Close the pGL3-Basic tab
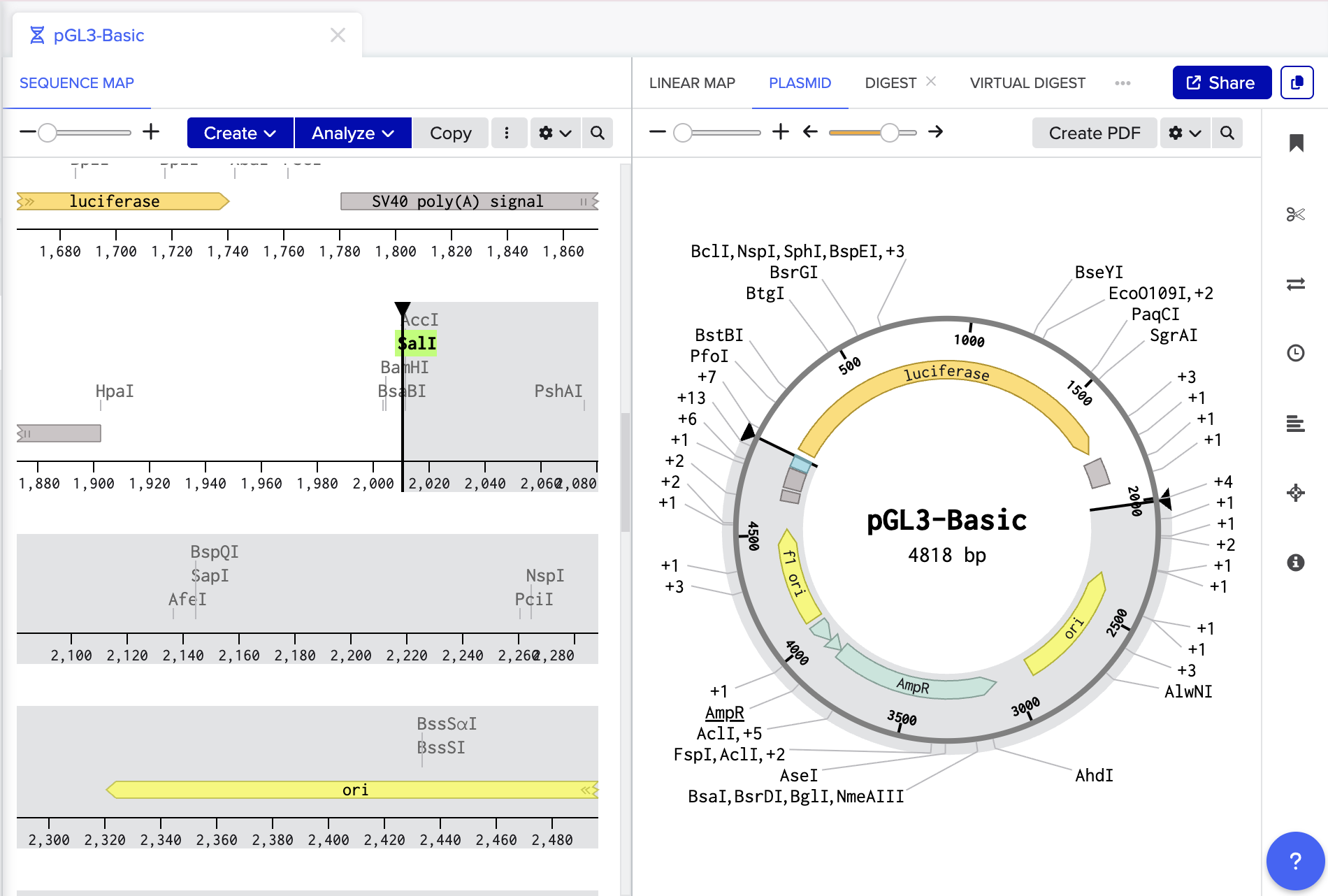Viewport: 1328px width, 896px height. (x=338, y=35)
